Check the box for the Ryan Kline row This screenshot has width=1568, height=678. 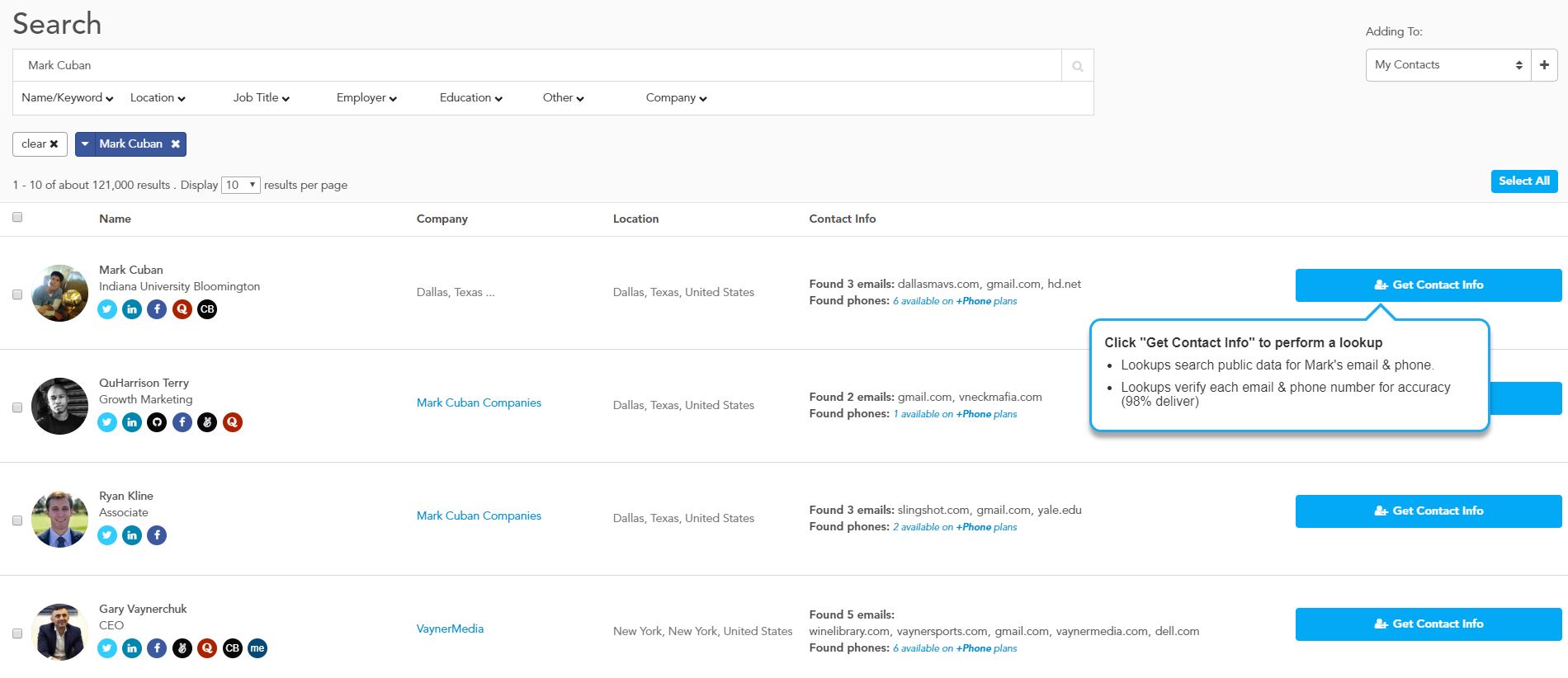[17, 520]
